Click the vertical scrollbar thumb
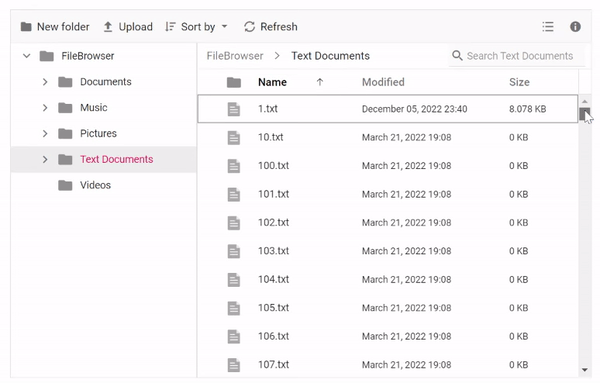This screenshot has height=383, width=600. click(584, 114)
